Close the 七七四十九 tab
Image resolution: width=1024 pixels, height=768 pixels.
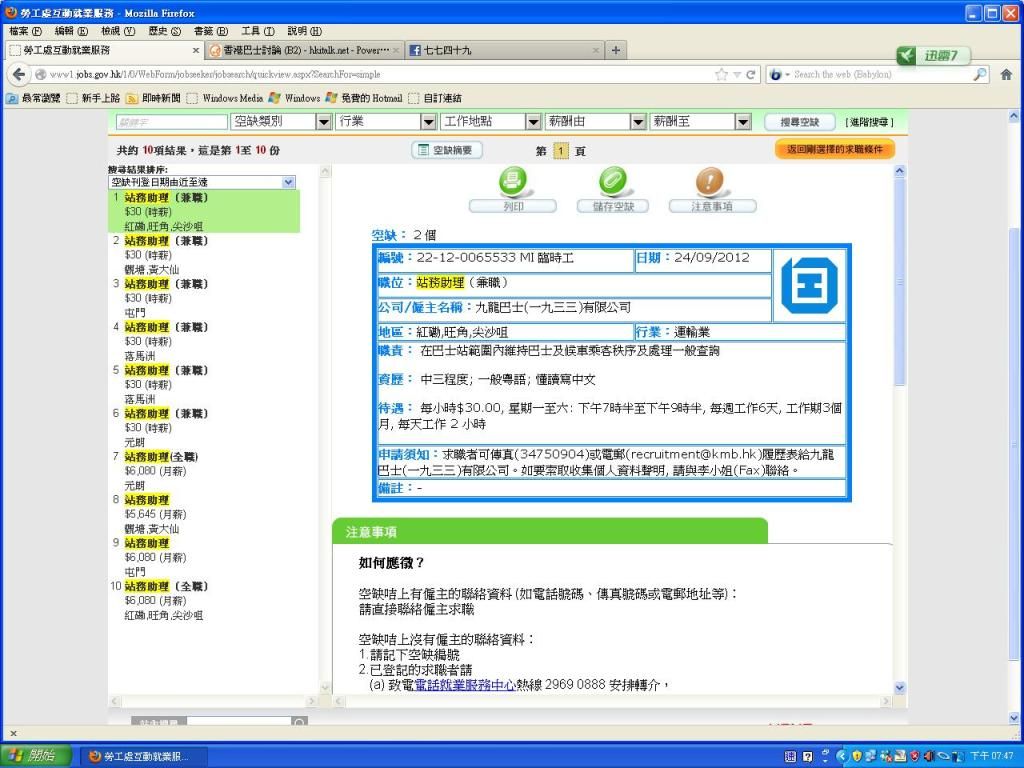[x=596, y=50]
